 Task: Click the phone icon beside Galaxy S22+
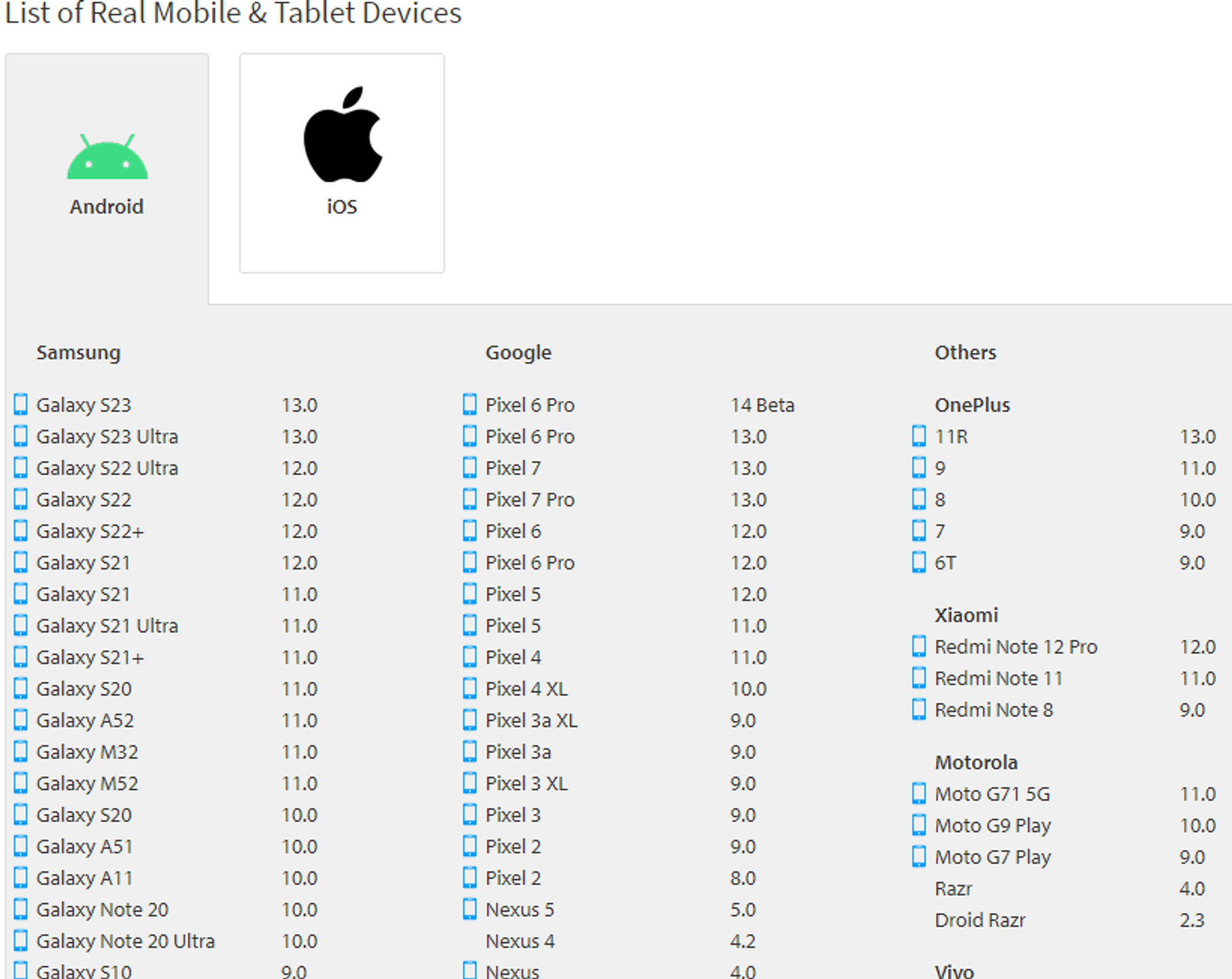pos(20,531)
